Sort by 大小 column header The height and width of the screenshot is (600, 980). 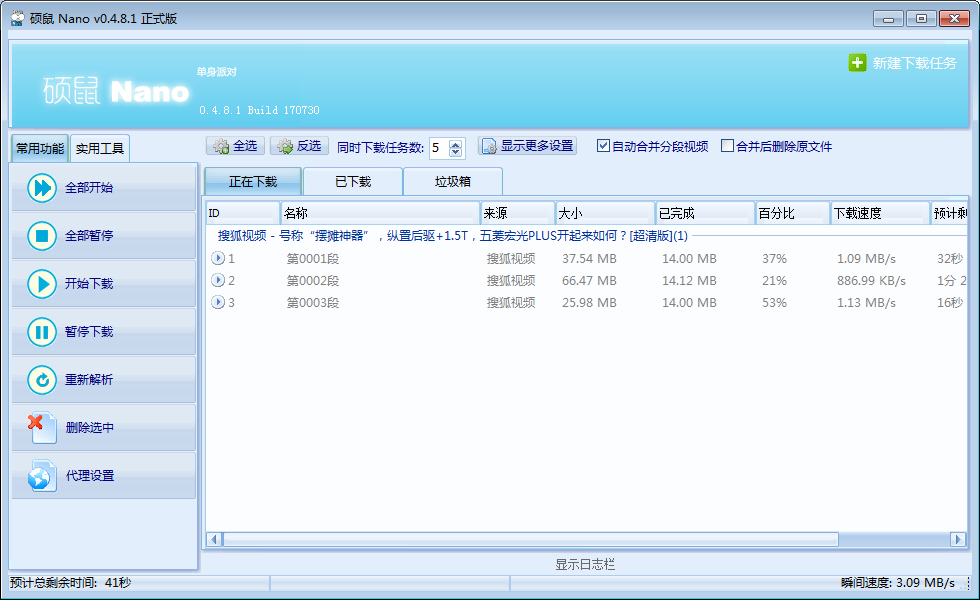[x=605, y=213]
